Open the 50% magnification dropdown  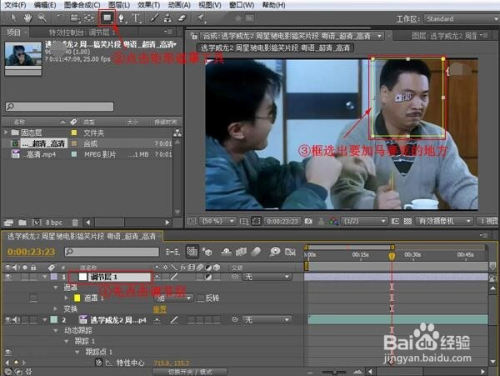click(x=218, y=221)
